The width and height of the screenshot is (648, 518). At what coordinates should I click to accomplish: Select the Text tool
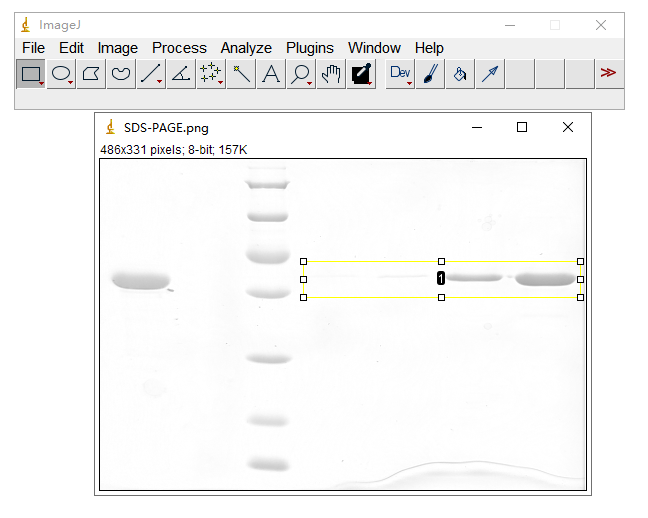[271, 73]
